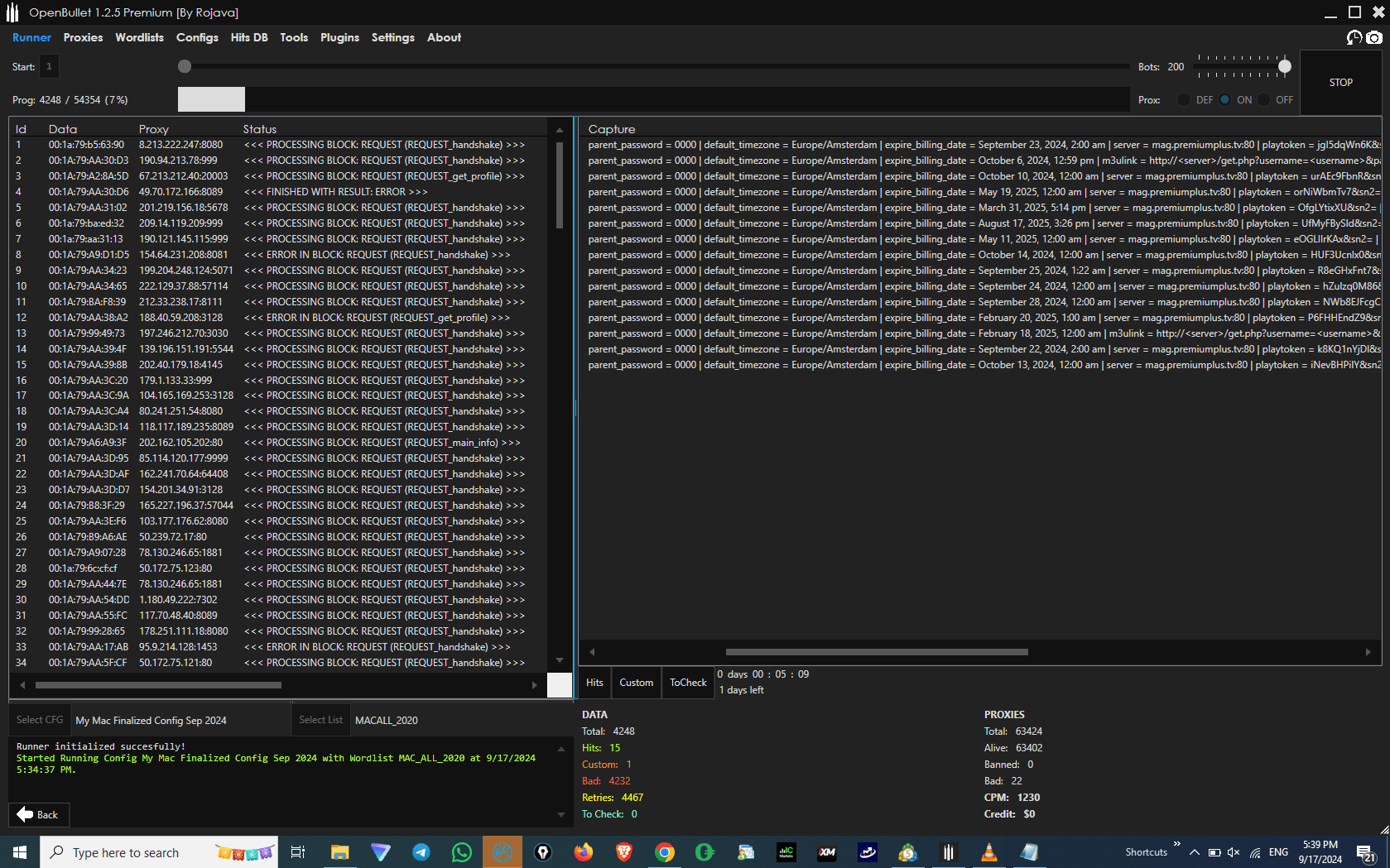1390x868 pixels.
Task: Take a screenshot with the camera icon
Action: (1374, 38)
